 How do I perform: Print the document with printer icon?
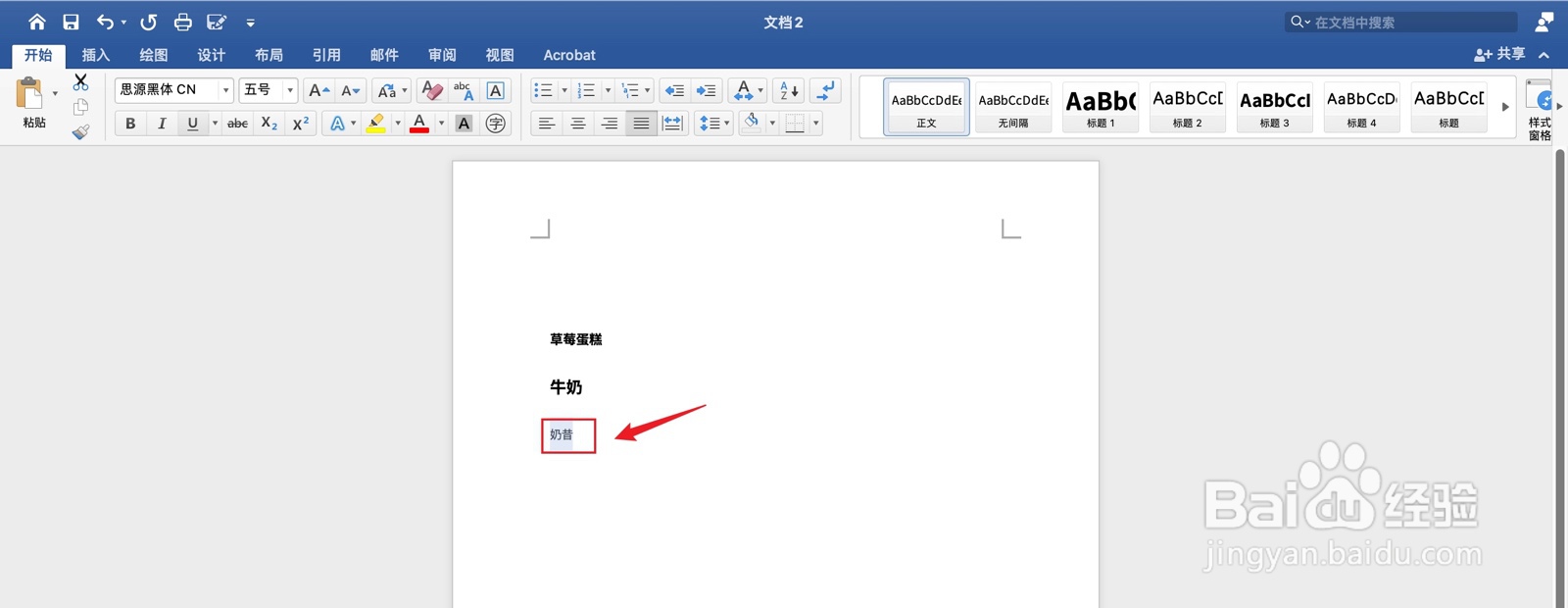point(182,22)
